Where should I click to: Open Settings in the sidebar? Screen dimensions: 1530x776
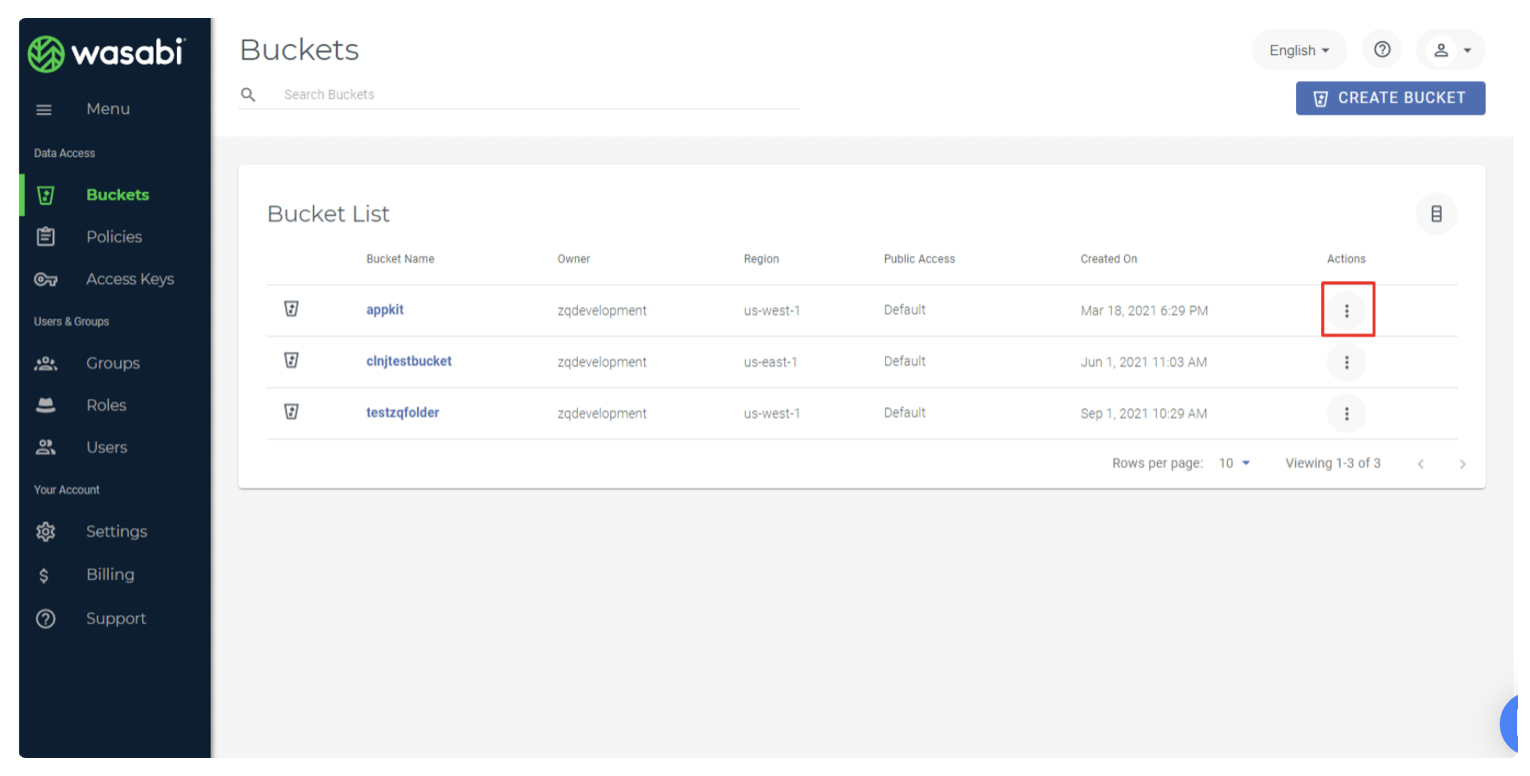[116, 531]
